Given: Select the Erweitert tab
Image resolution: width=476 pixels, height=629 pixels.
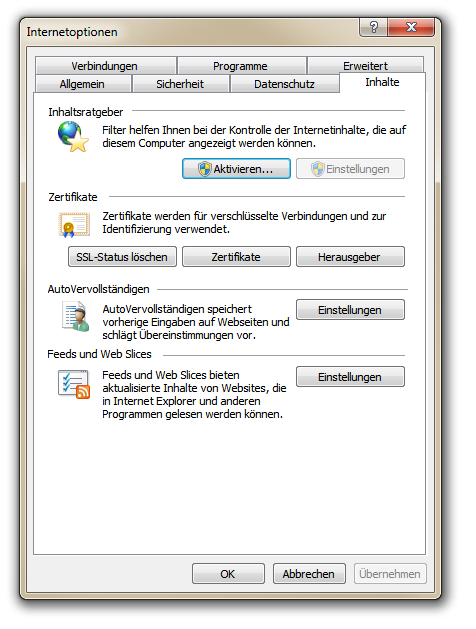Looking at the screenshot, I should 365,65.
